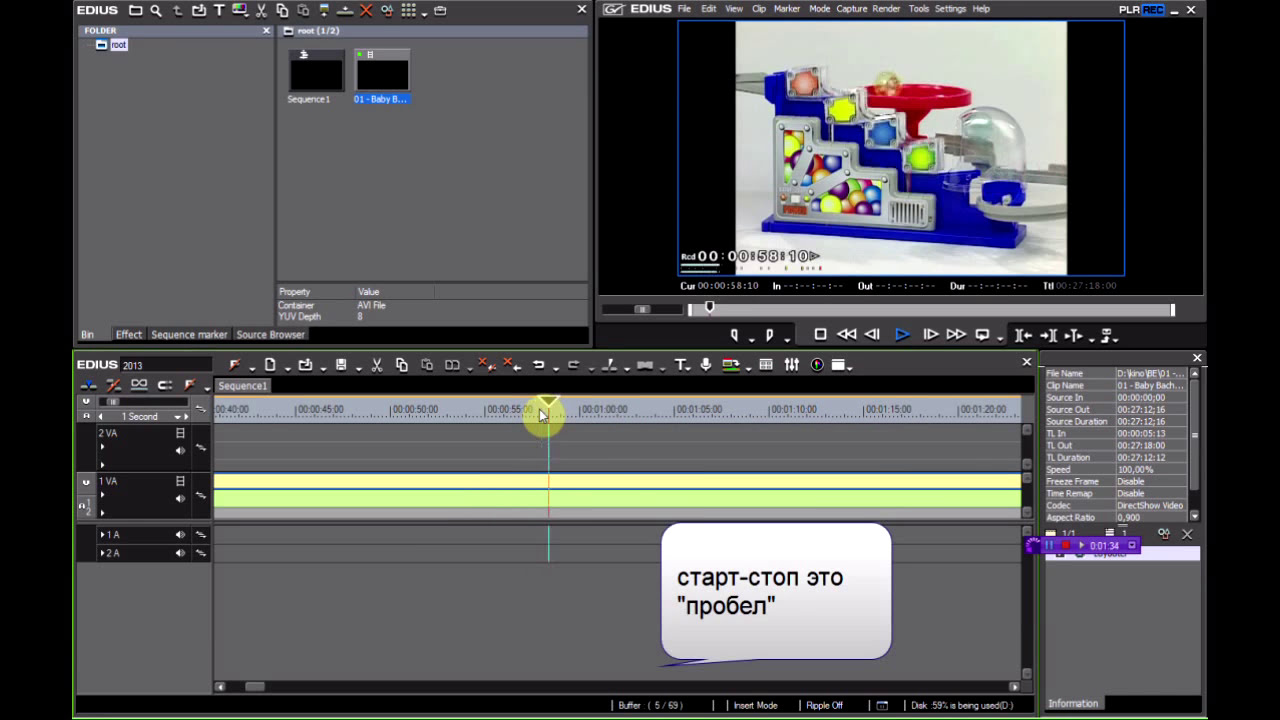Toggle sync lock on 2 A track
This screenshot has height=720, width=1280.
coord(200,553)
